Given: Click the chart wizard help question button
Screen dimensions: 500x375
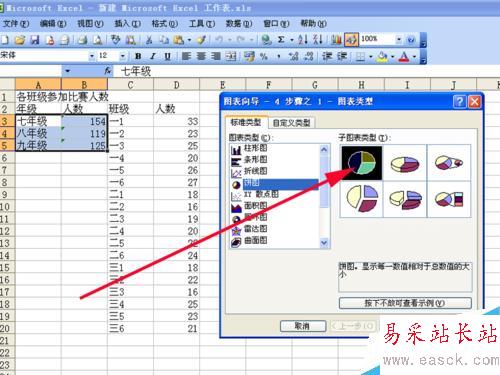Looking at the screenshot, I should point(460,101).
